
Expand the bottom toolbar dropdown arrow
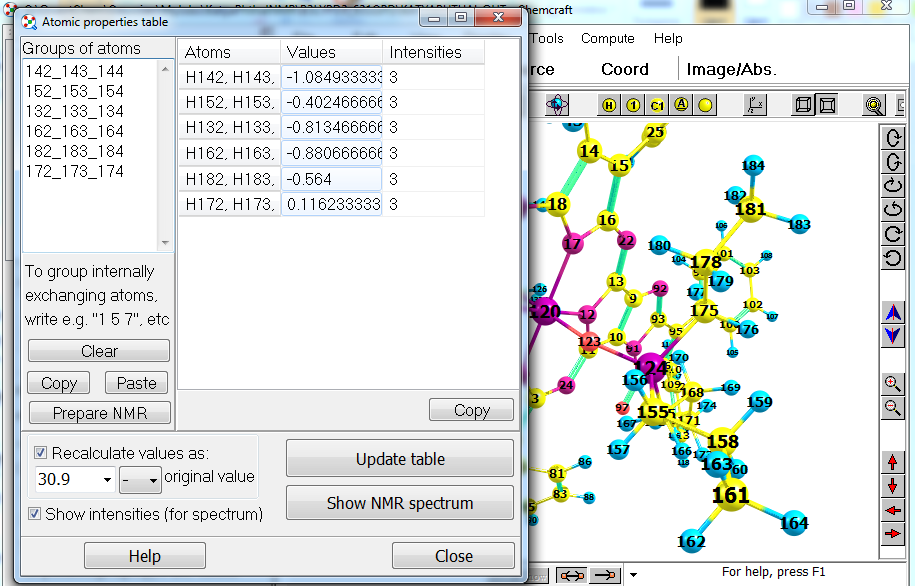pos(633,575)
